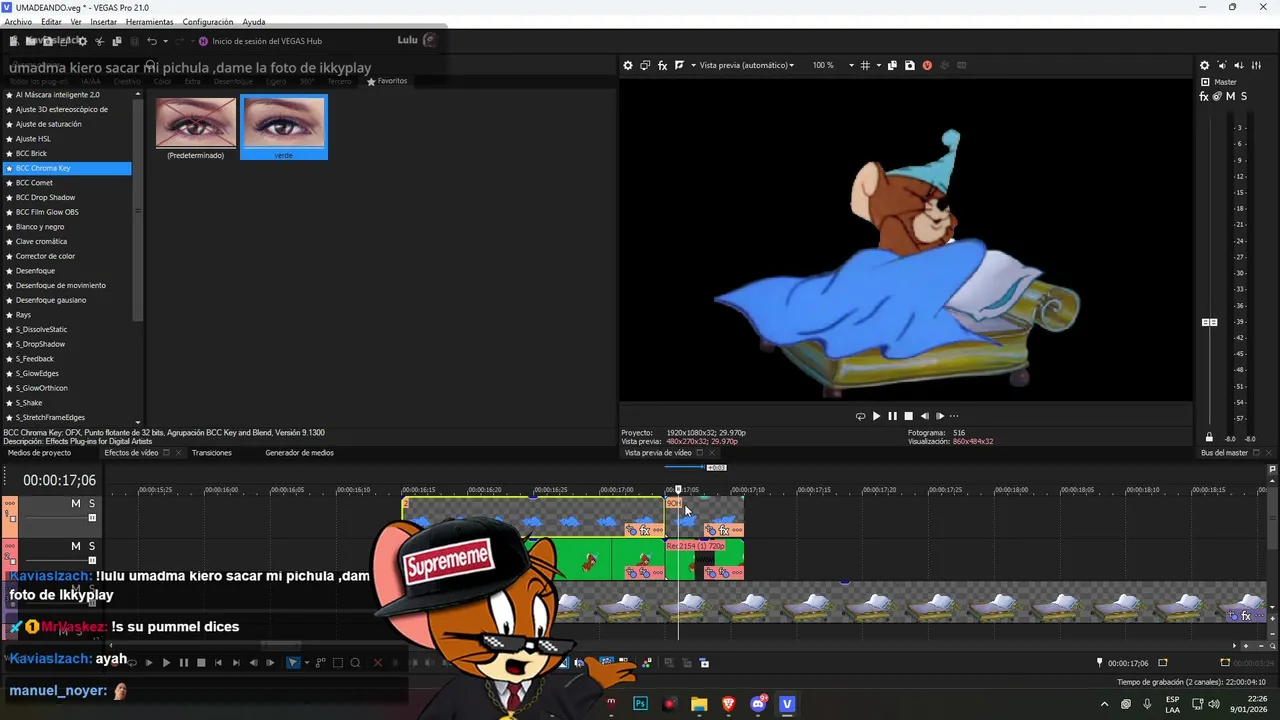Stop playback from timeline transport bar
The image size is (1280, 720).
pos(201,662)
